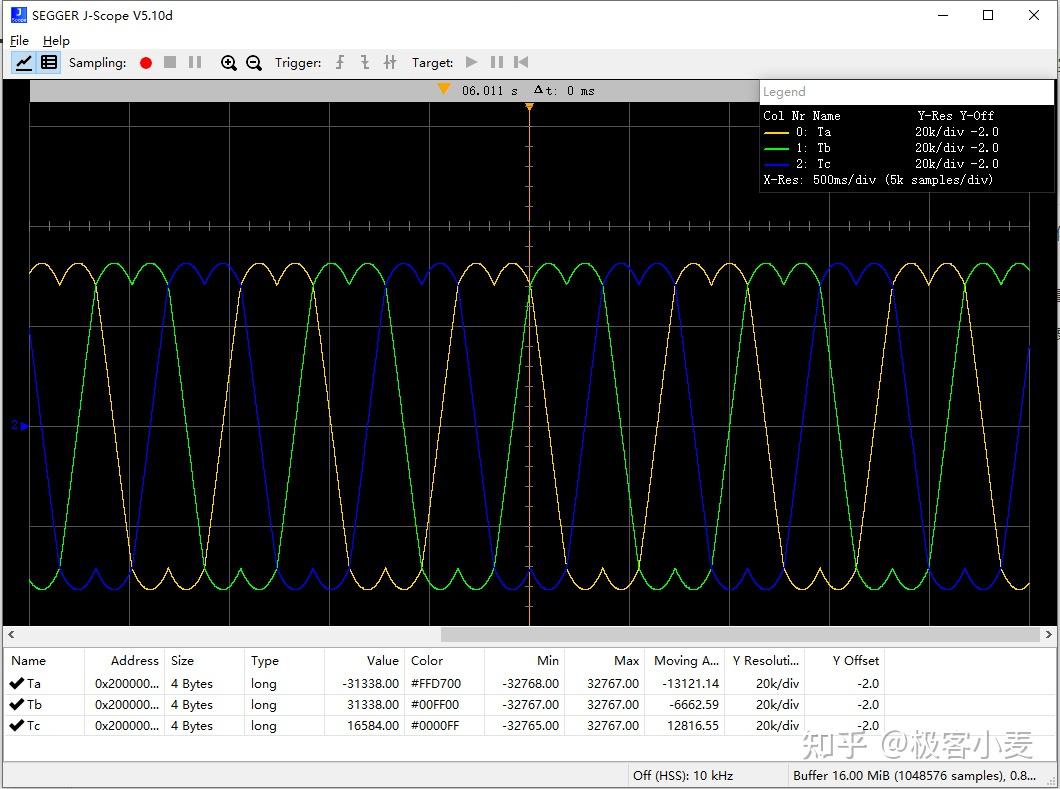Select the both edges trigger icon
The width and height of the screenshot is (1060, 789).
(x=390, y=62)
